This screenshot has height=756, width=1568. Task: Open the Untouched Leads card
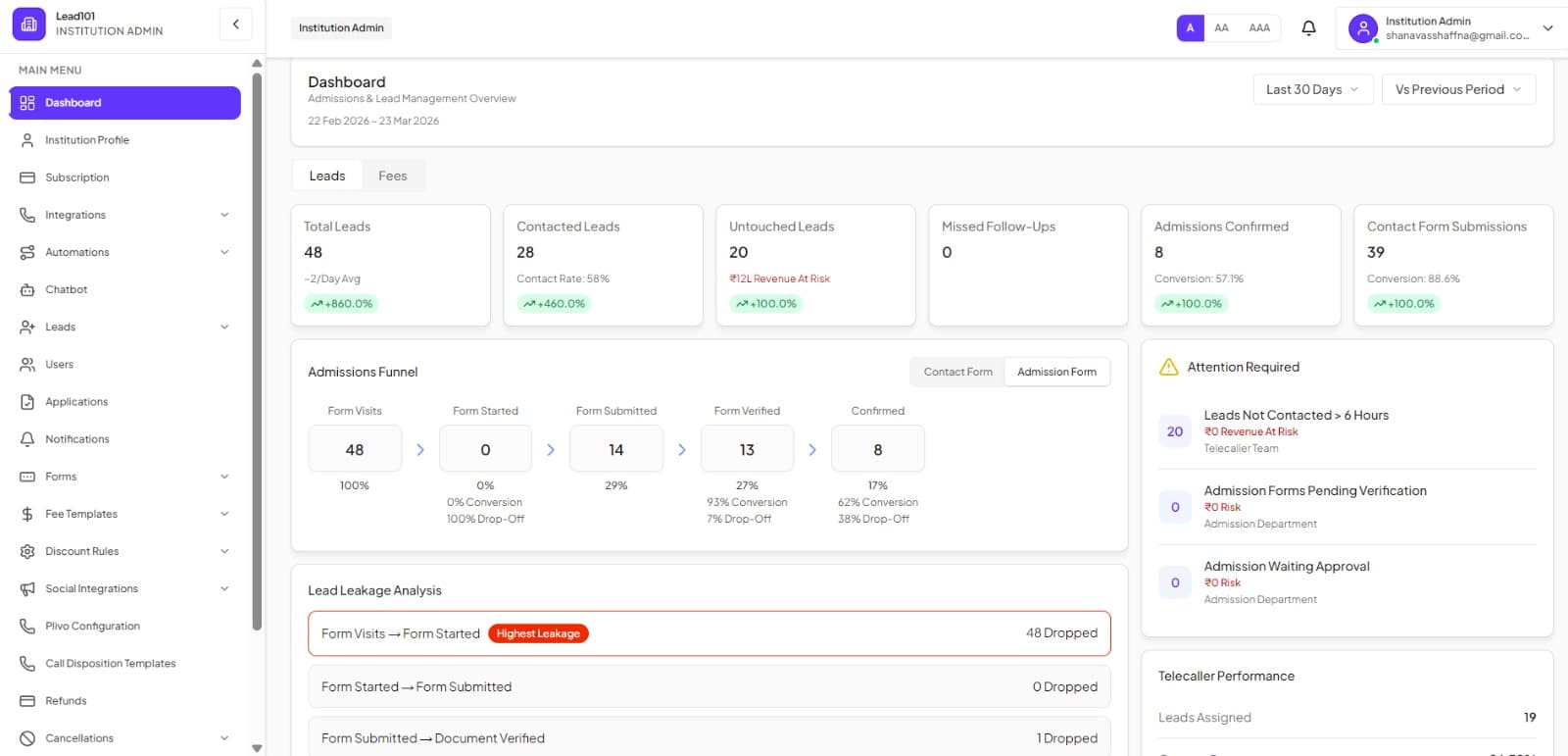[x=815, y=266]
